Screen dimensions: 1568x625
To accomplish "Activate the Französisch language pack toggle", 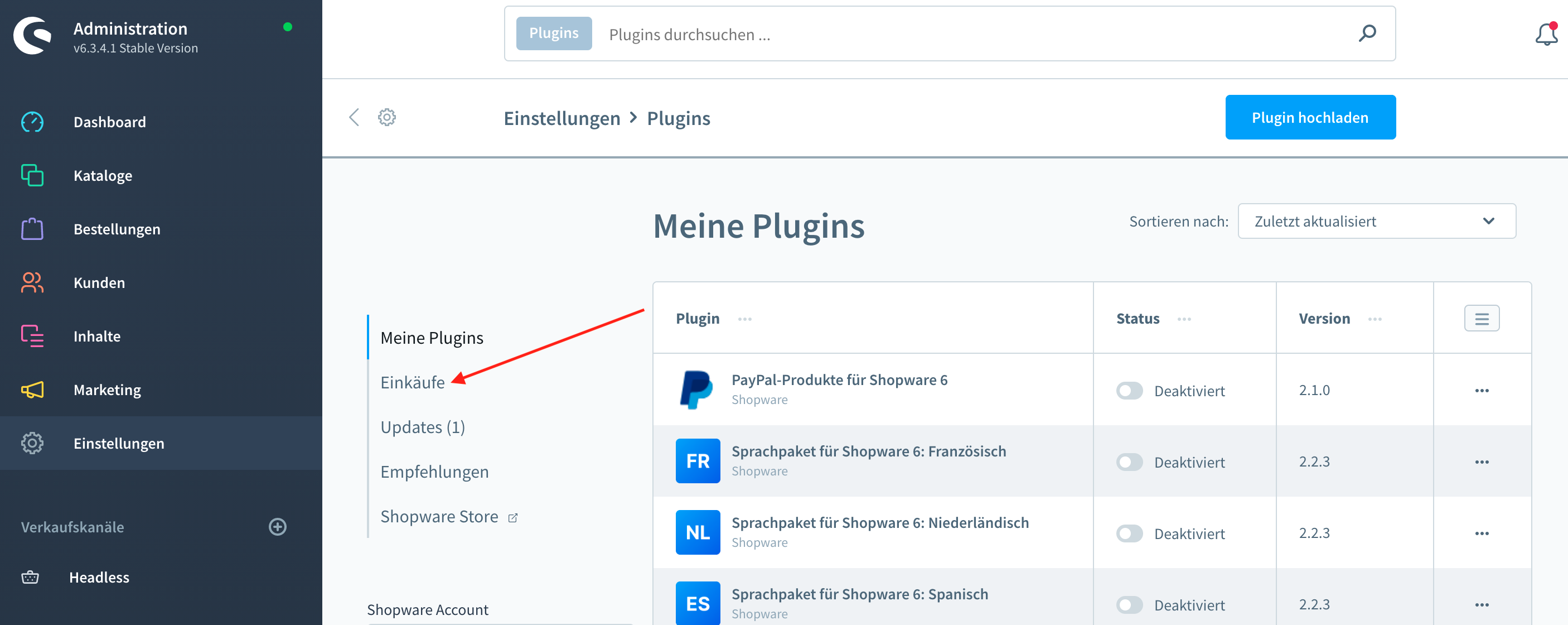I will (1129, 461).
